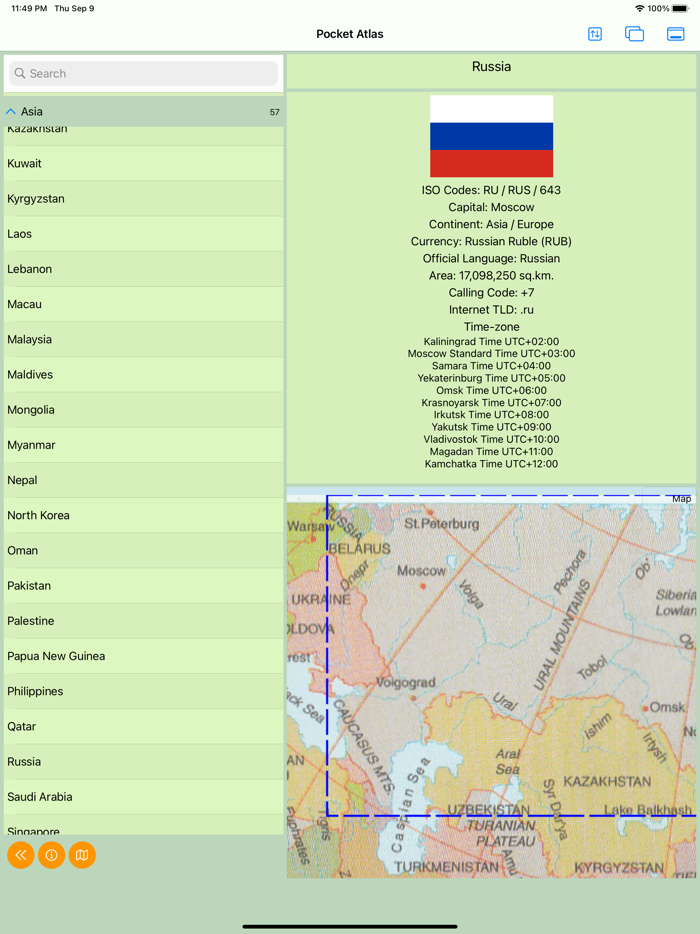
Task: Tap the Capital: Moscow line
Action: point(491,207)
